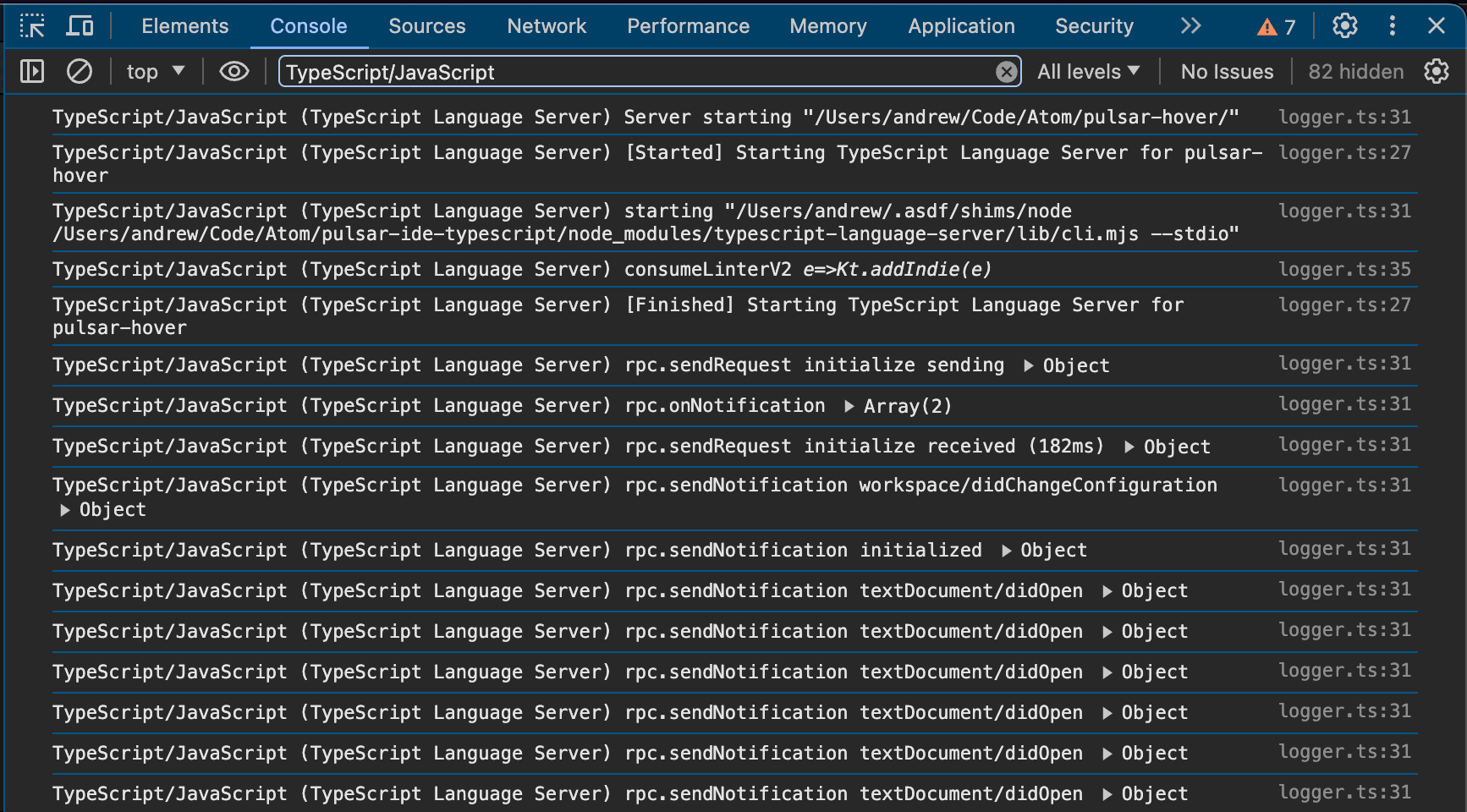Screen dimensions: 1467x812
Task: Expand Array(2) in rpc.onNotification log
Action: coord(849,405)
